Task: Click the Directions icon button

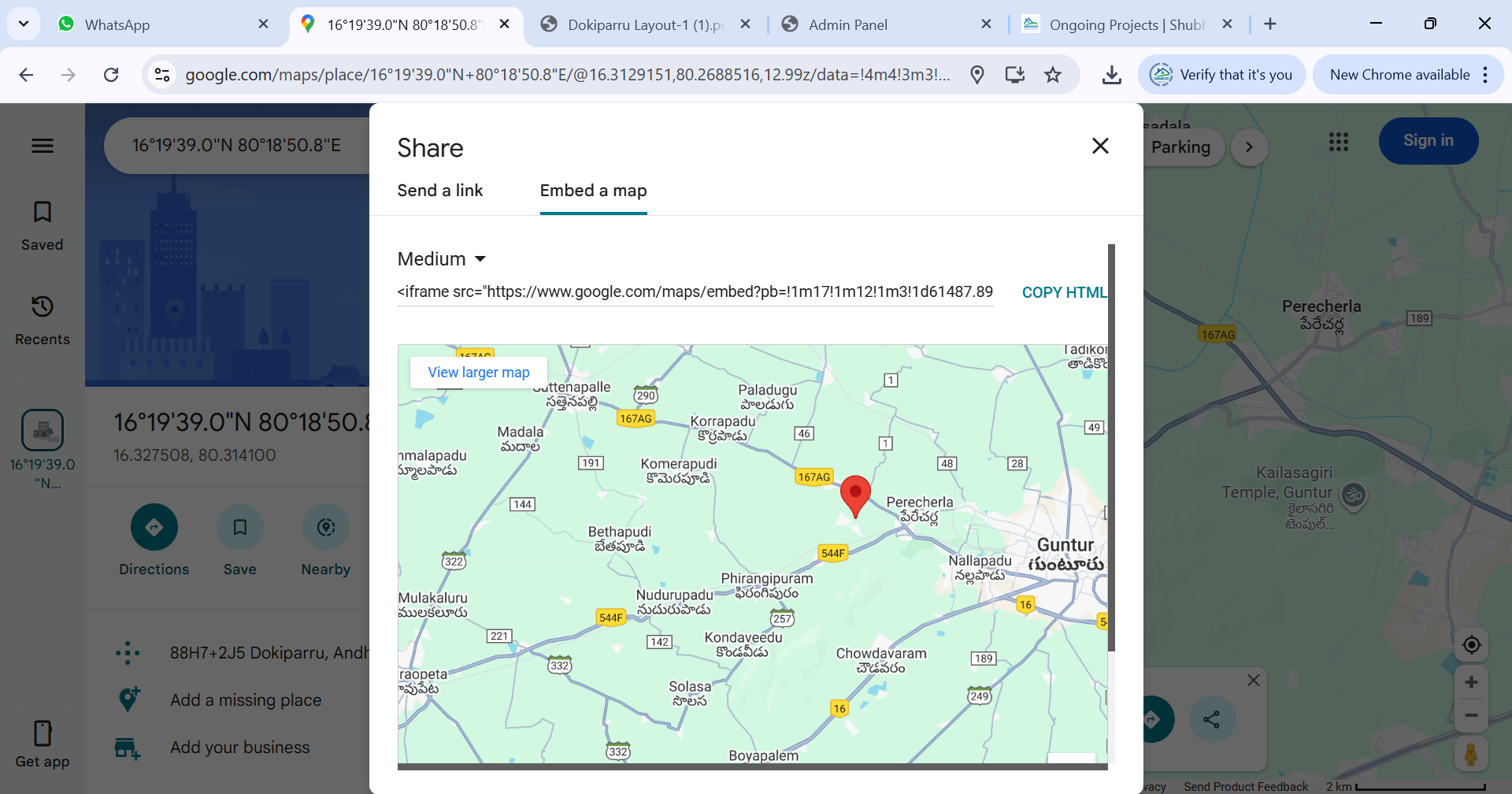Action: click(x=154, y=527)
